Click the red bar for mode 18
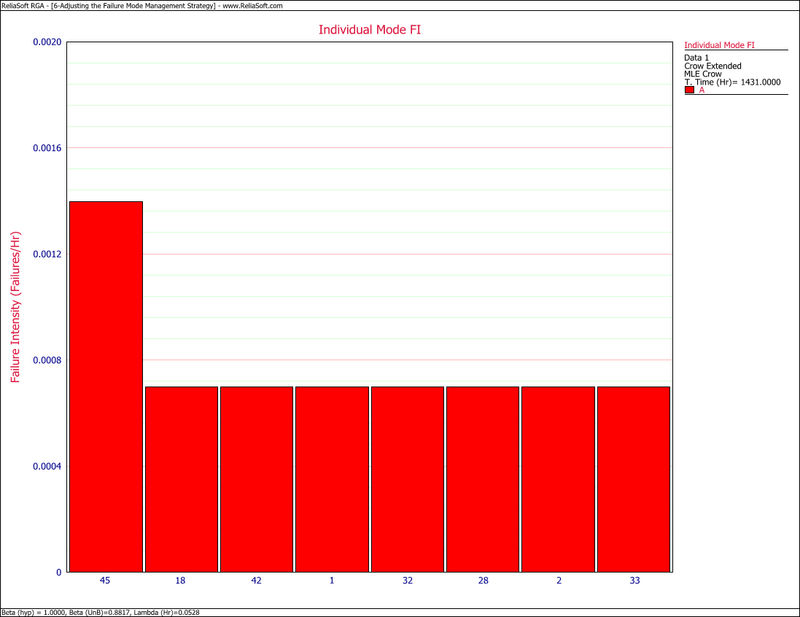The width and height of the screenshot is (800, 617). point(181,479)
